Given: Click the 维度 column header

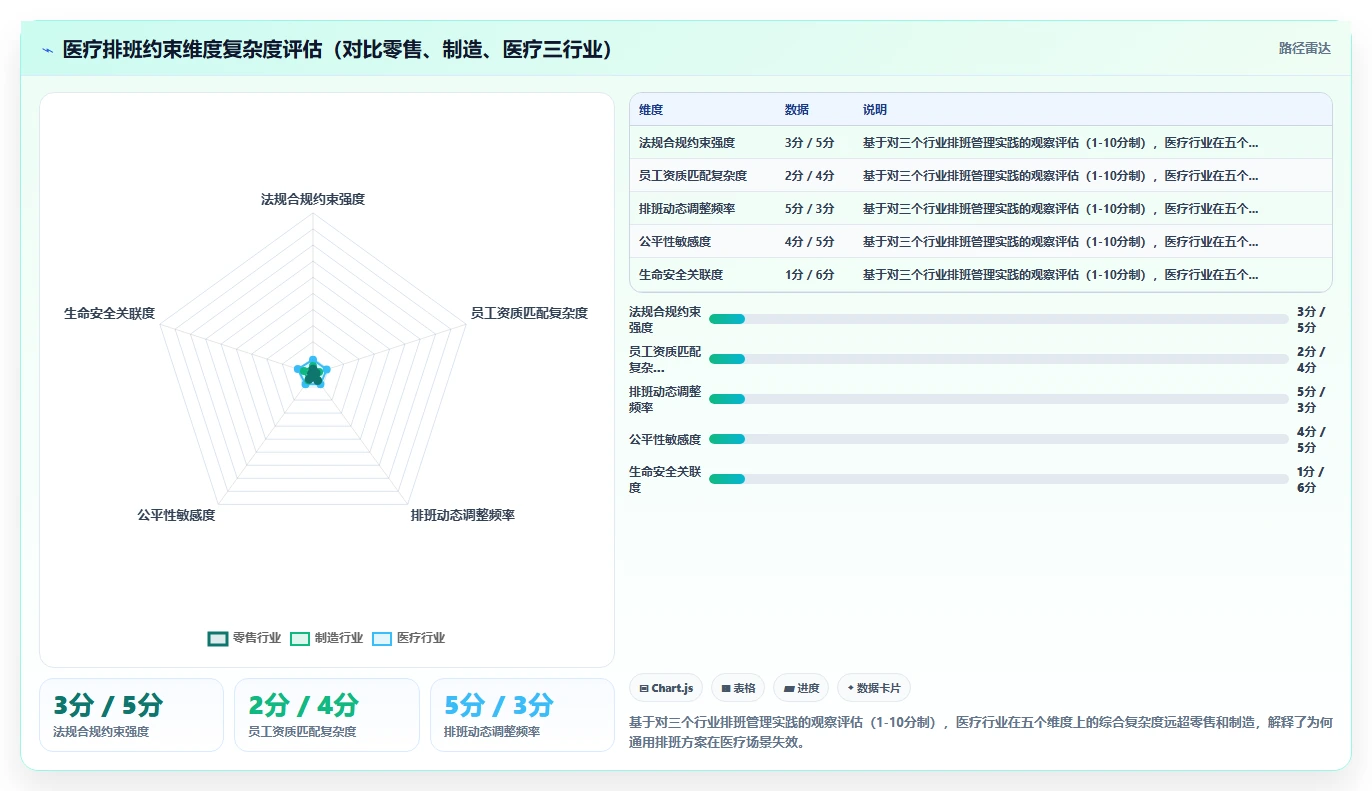Looking at the screenshot, I should [x=651, y=110].
